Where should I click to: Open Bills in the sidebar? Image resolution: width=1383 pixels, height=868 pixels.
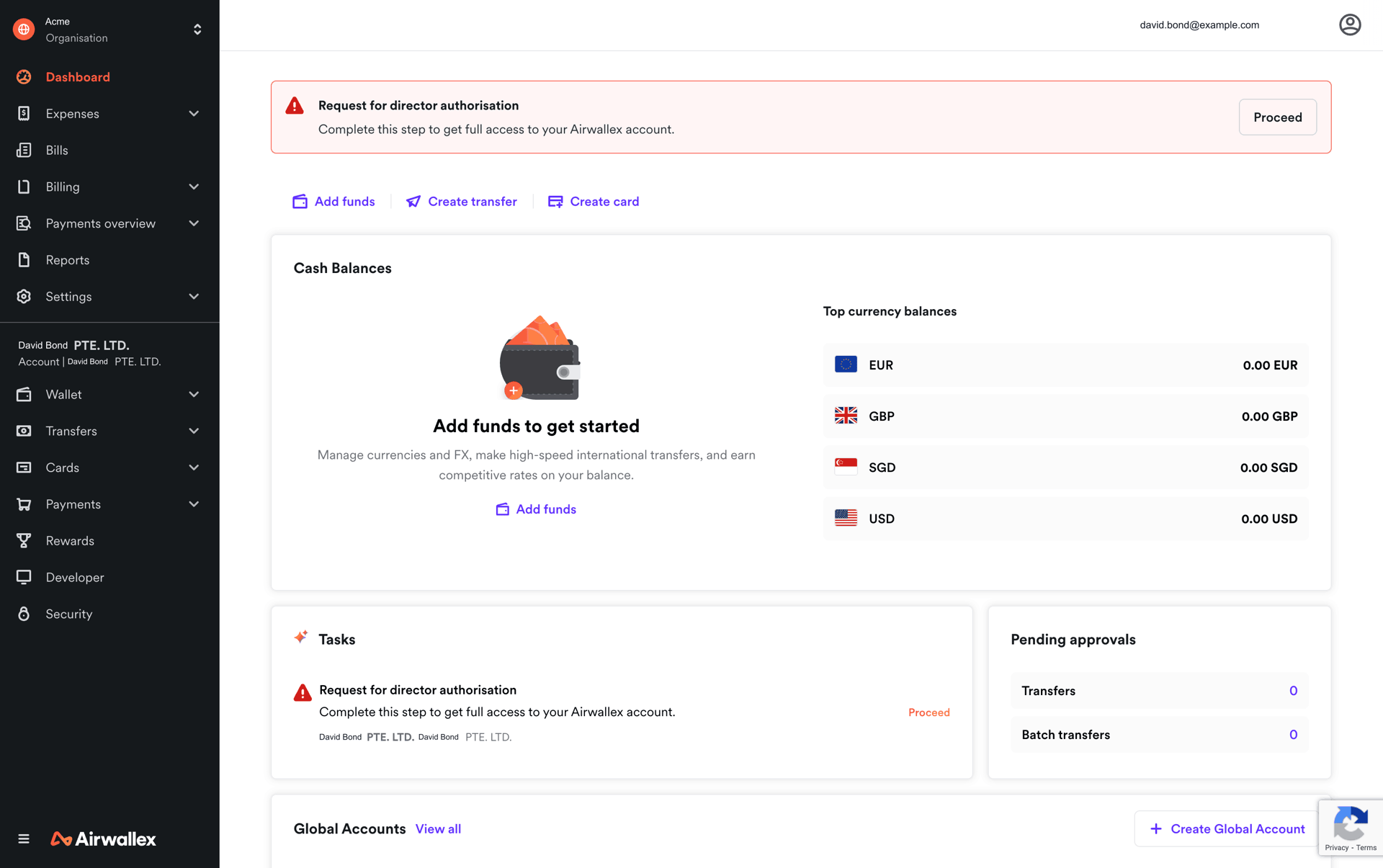click(x=57, y=150)
